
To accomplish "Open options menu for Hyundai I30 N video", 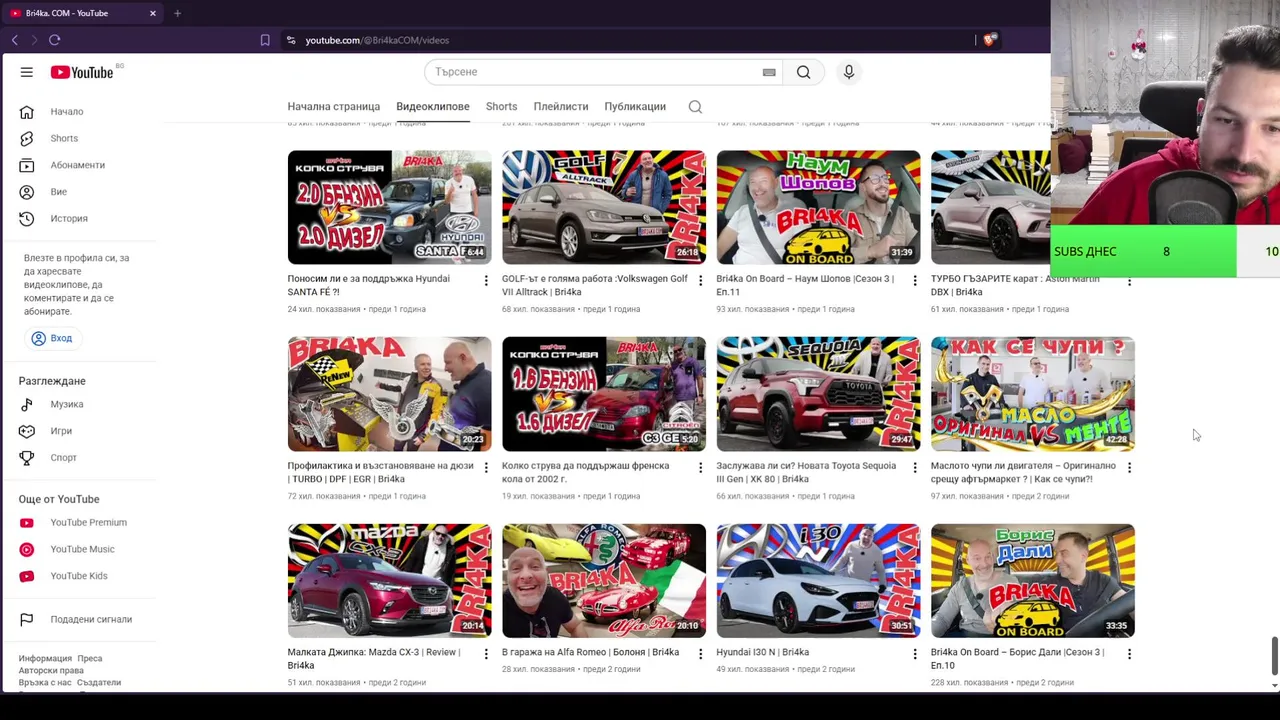I will pos(915,654).
